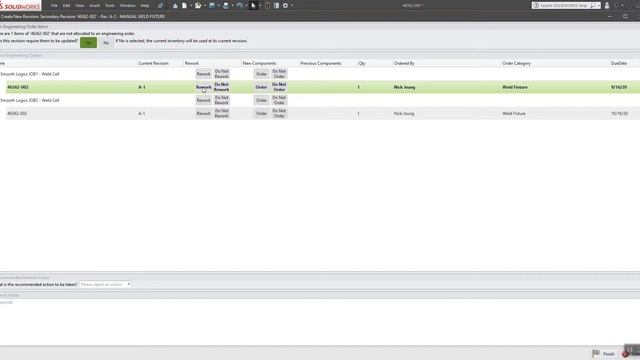Click Rework in highlighted 46362-002 row
640x360 pixels.
[203, 87]
